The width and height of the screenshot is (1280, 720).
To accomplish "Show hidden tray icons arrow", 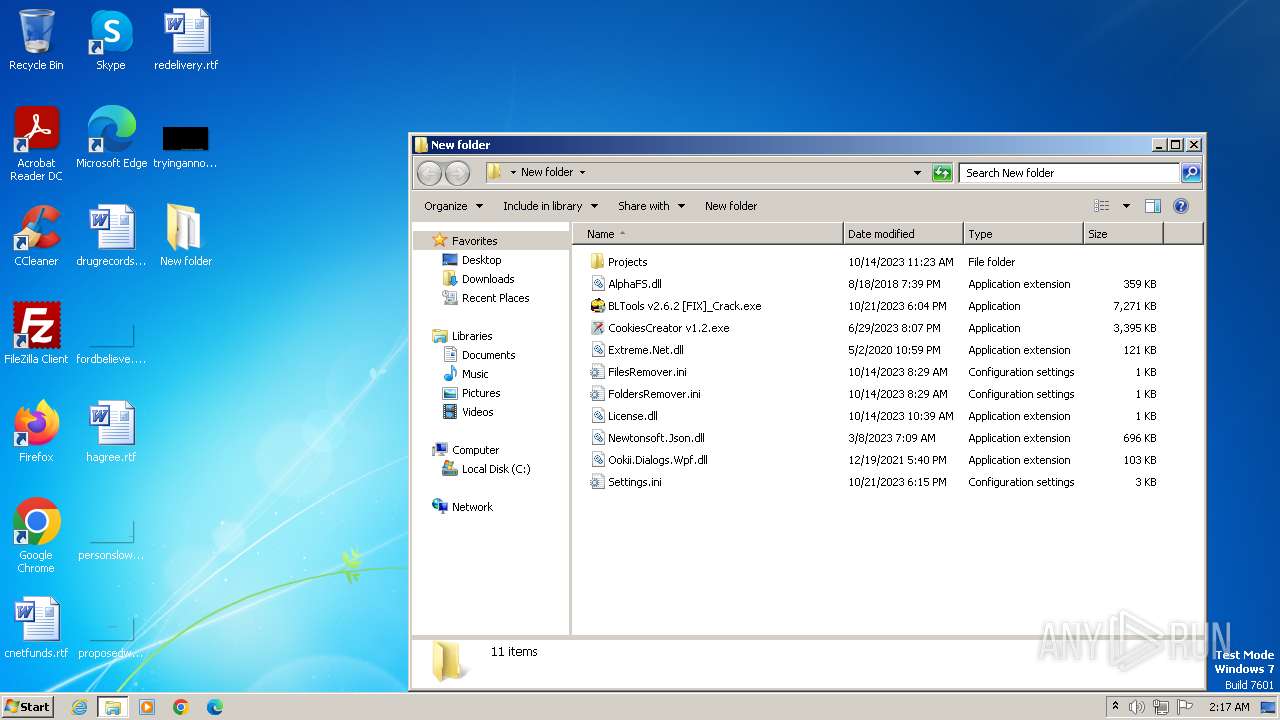I will click(1115, 707).
